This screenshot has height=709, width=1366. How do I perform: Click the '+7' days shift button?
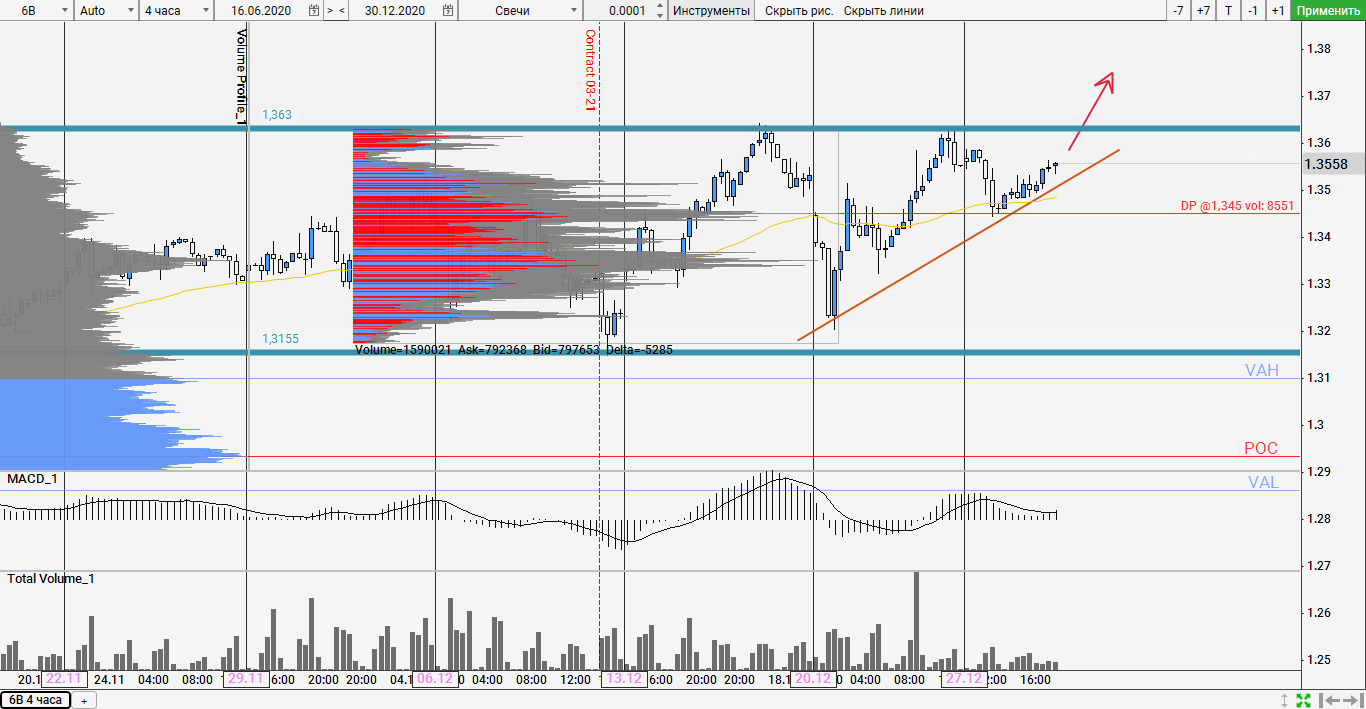[x=1203, y=11]
